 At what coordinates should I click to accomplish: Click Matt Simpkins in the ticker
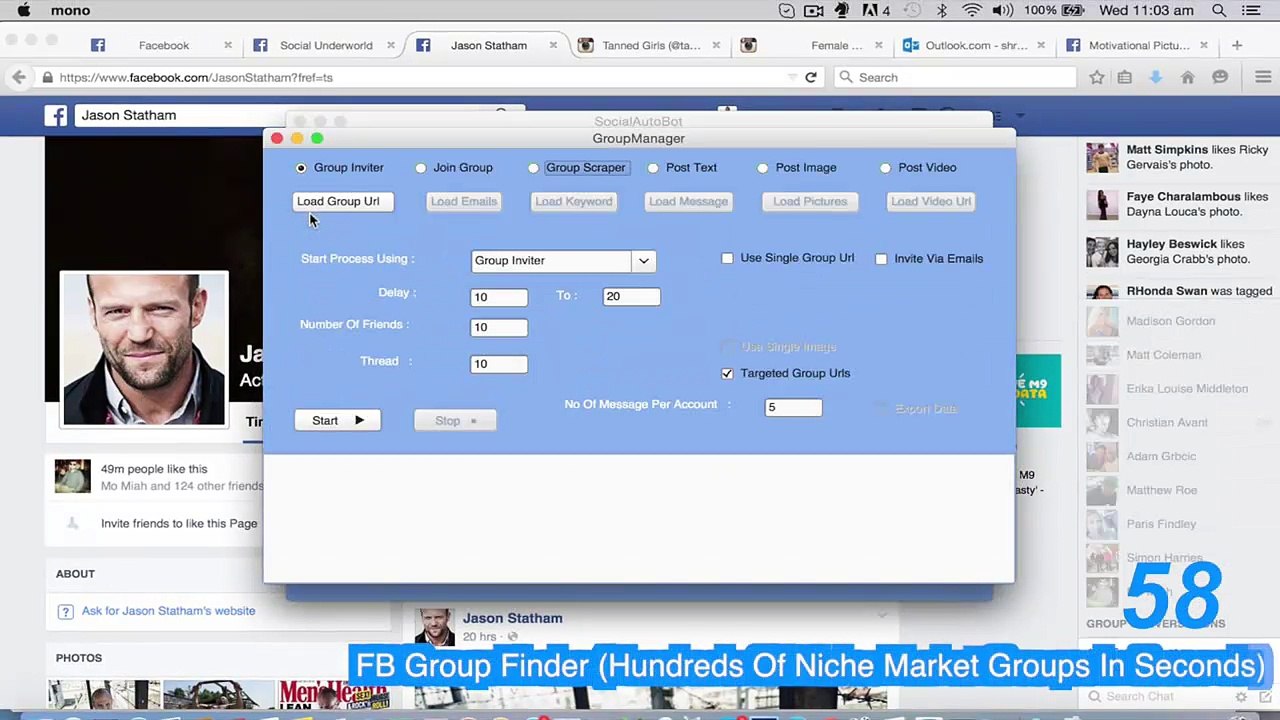1168,150
